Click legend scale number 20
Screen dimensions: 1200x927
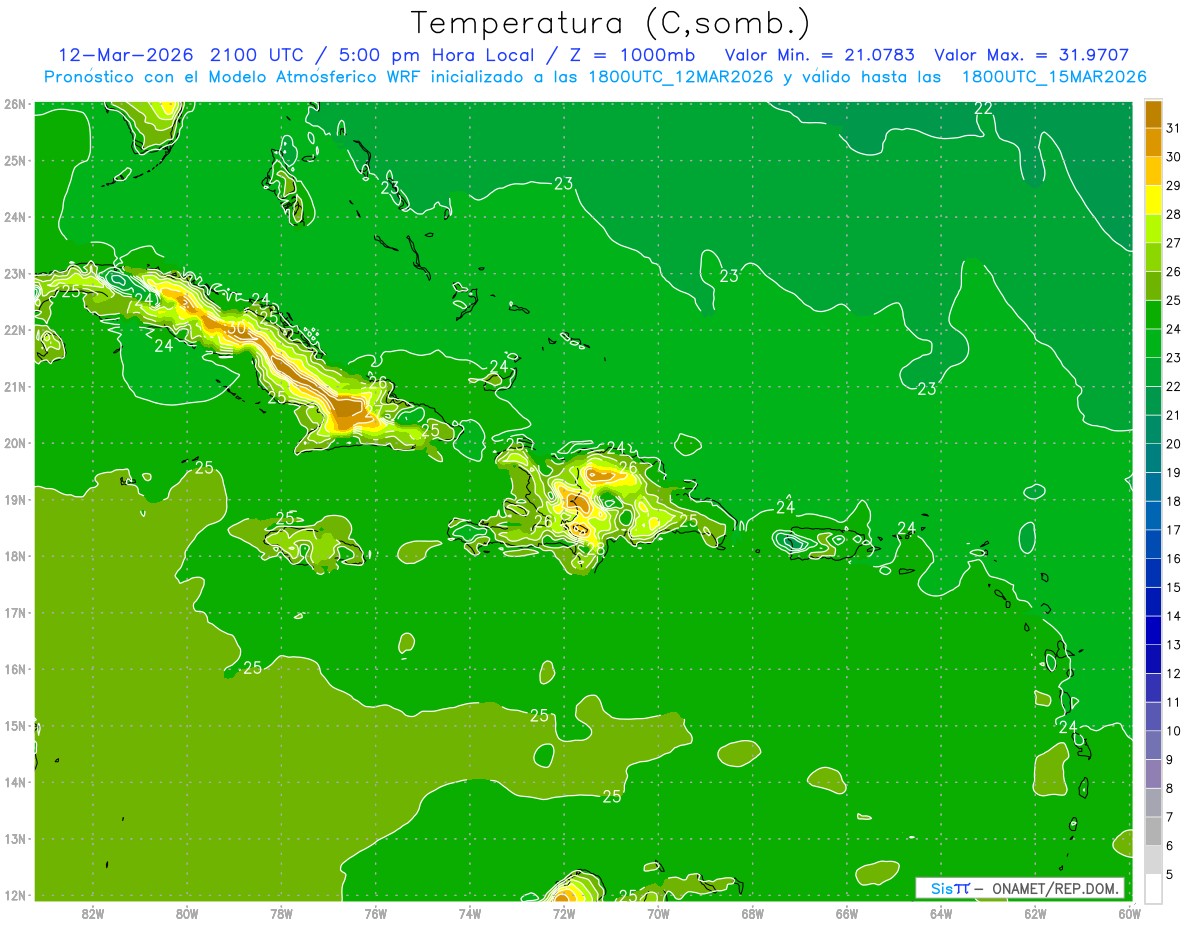point(1173,444)
